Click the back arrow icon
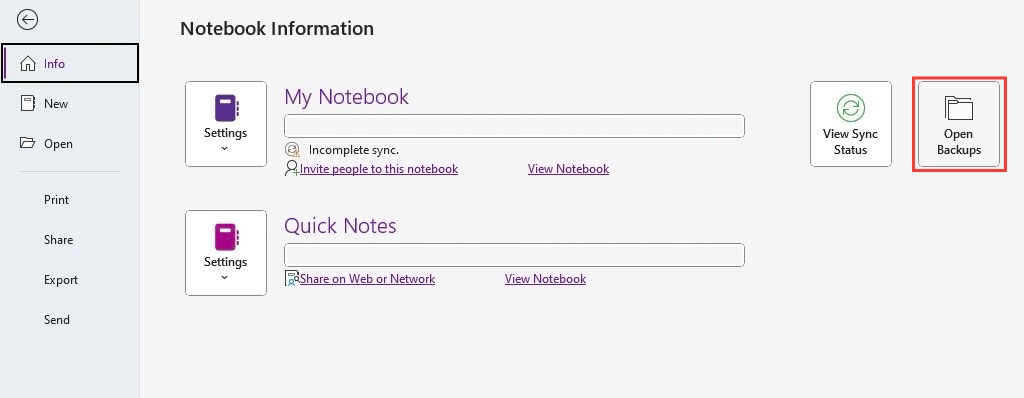 (x=27, y=20)
